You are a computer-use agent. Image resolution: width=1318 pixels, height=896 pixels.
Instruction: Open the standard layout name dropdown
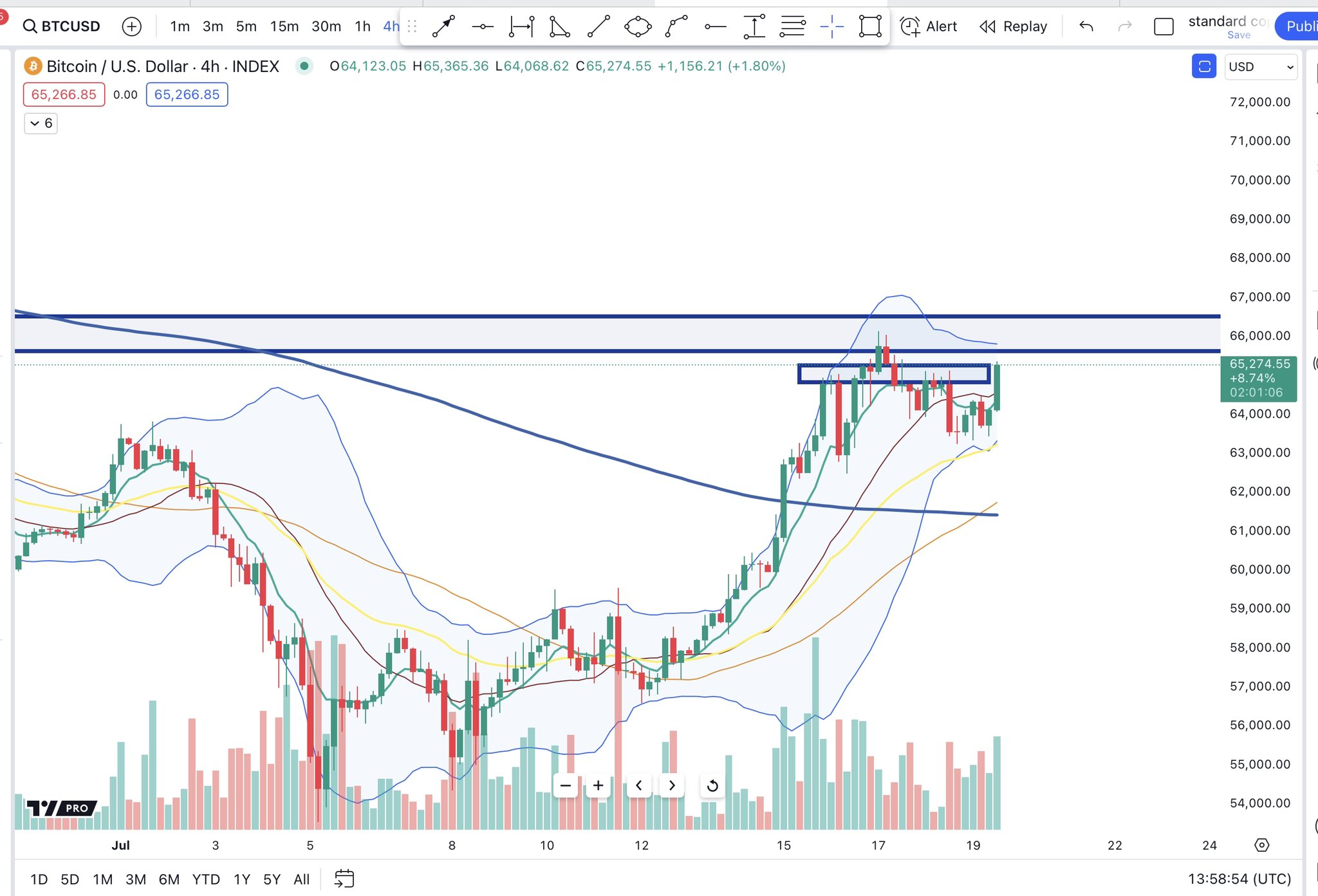point(1227,22)
